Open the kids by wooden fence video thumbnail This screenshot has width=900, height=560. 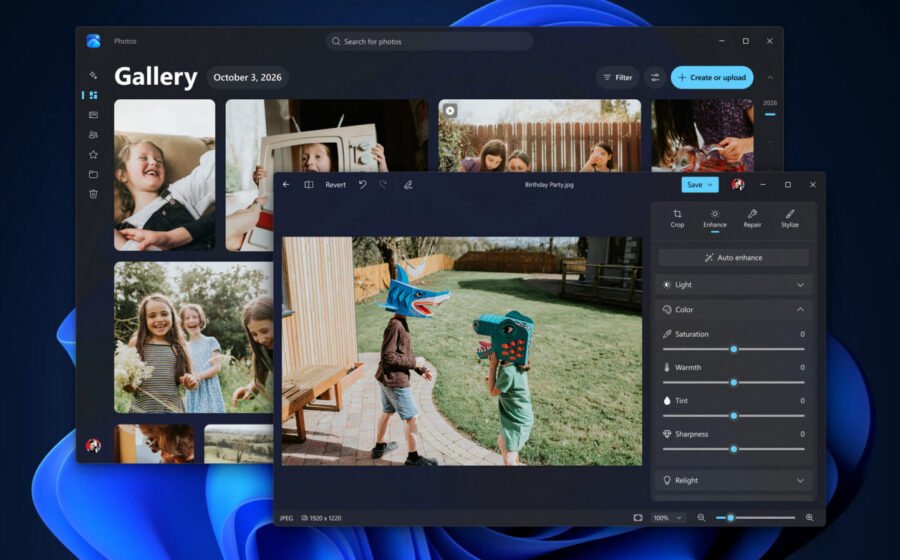coord(540,135)
